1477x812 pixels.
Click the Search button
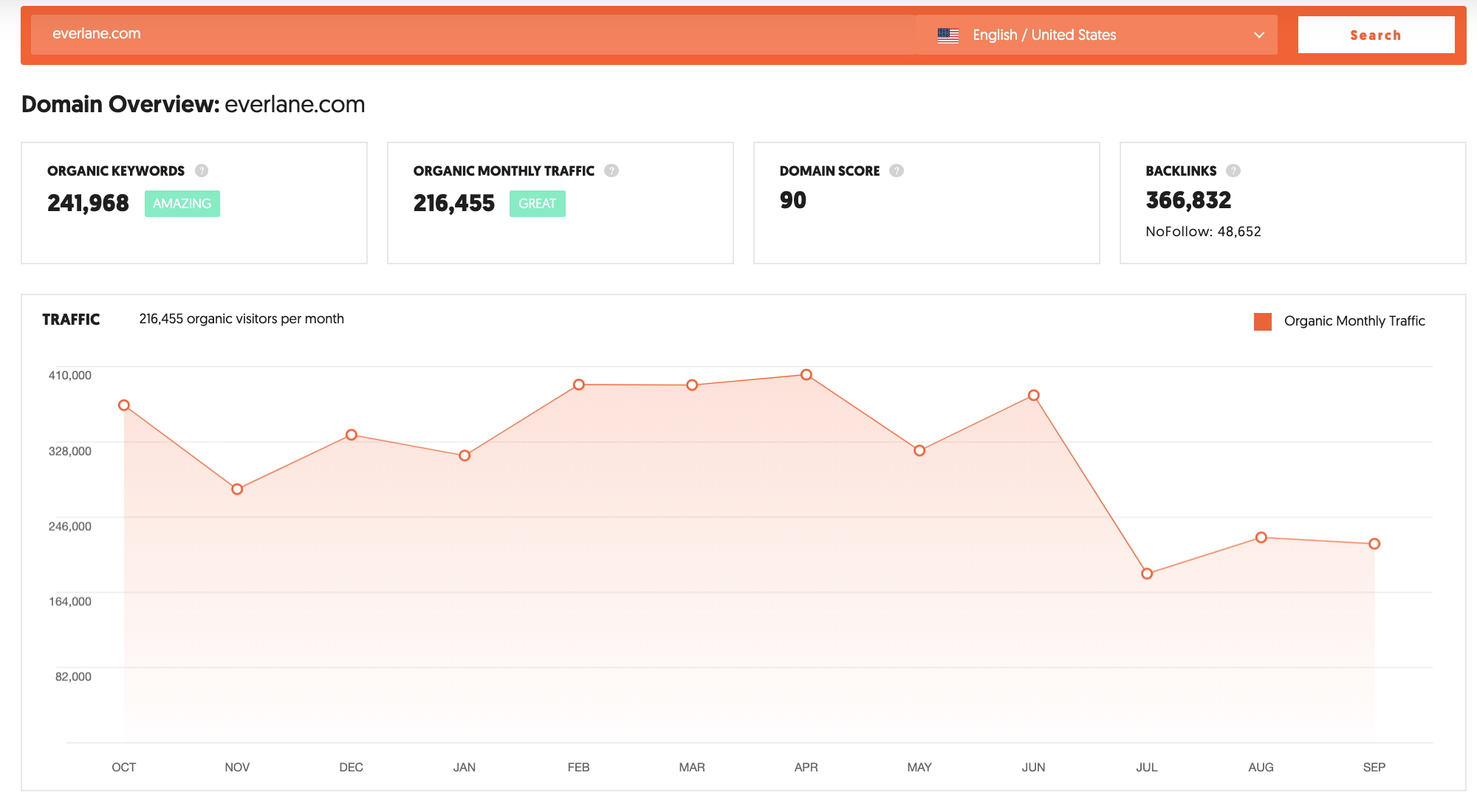pos(1376,35)
